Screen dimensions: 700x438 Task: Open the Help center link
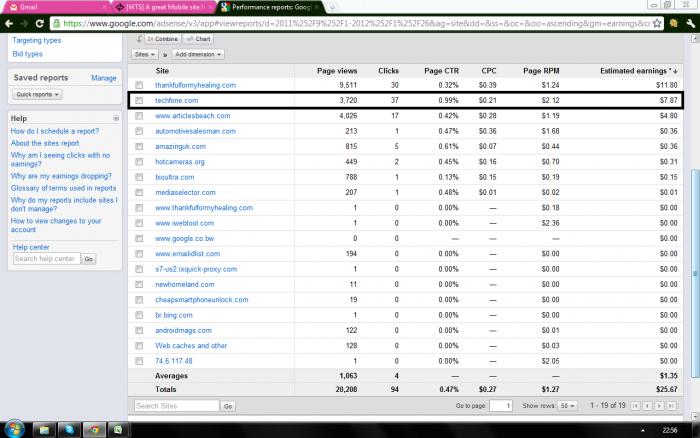click(31, 247)
